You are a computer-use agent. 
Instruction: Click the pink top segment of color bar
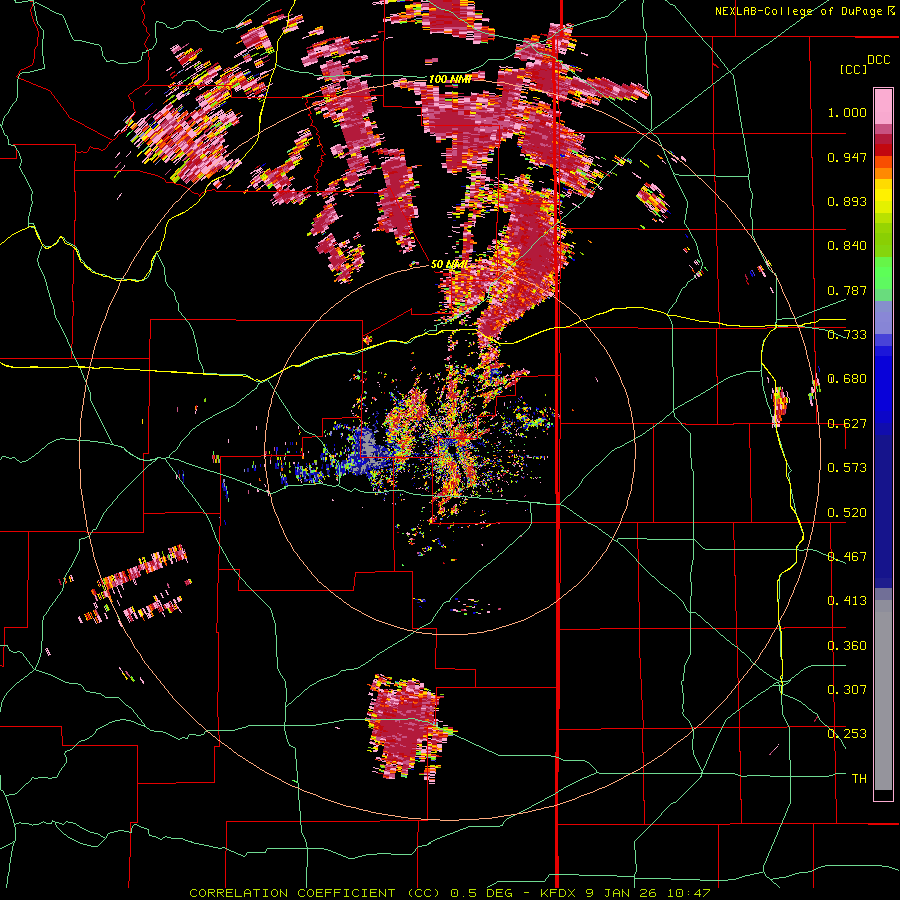pos(883,107)
